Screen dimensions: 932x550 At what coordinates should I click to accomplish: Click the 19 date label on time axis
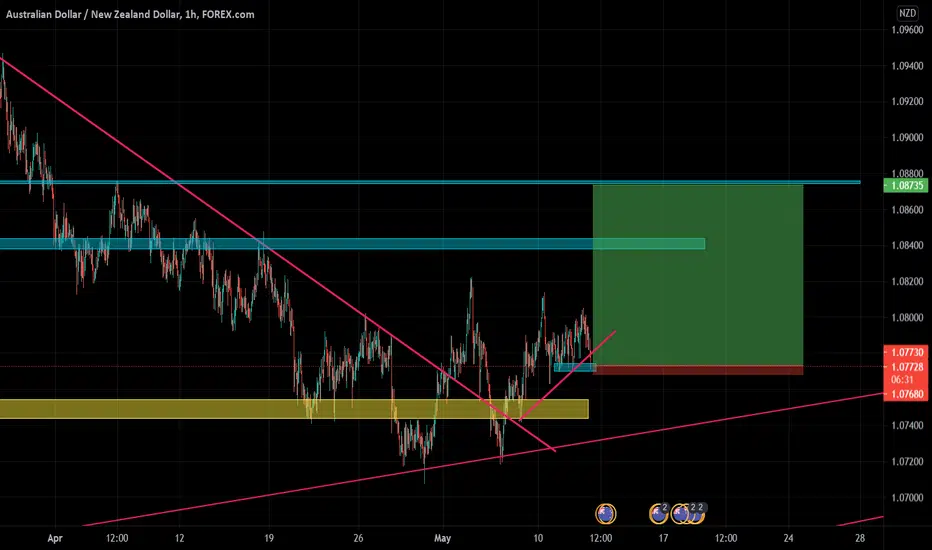(x=269, y=538)
